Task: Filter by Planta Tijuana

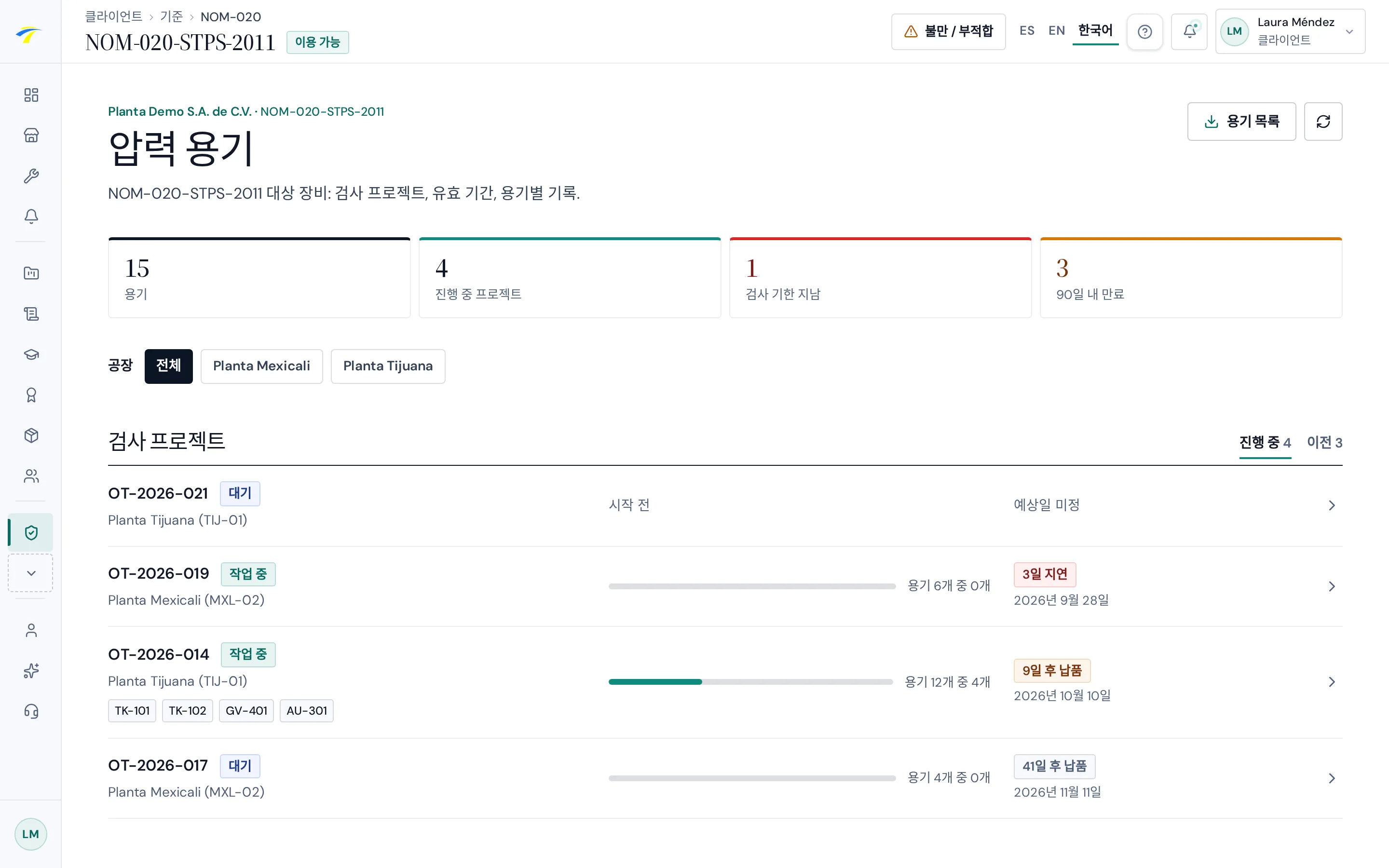Action: pyautogui.click(x=388, y=366)
